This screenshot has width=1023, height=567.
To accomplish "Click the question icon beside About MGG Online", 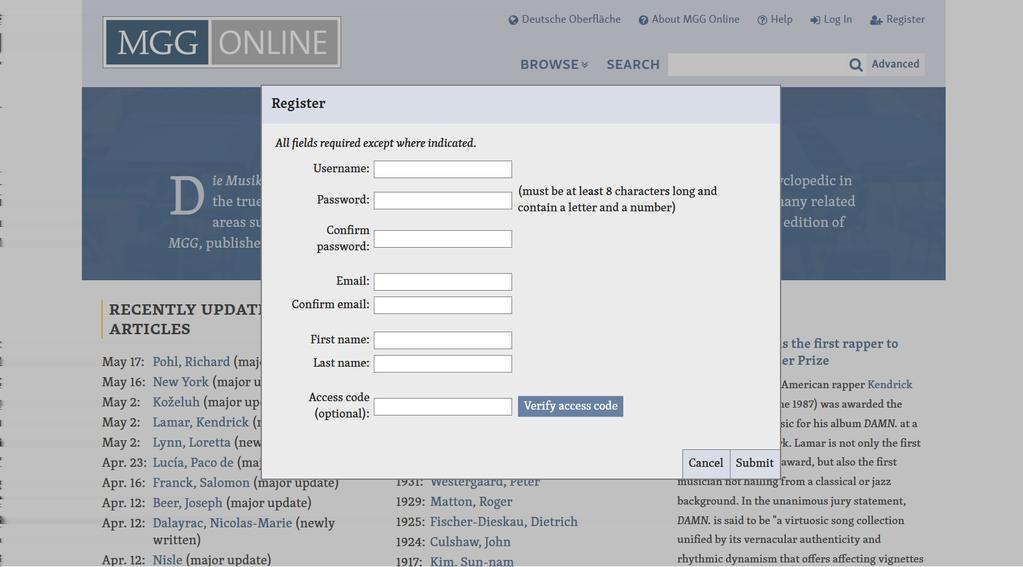I will pyautogui.click(x=643, y=20).
